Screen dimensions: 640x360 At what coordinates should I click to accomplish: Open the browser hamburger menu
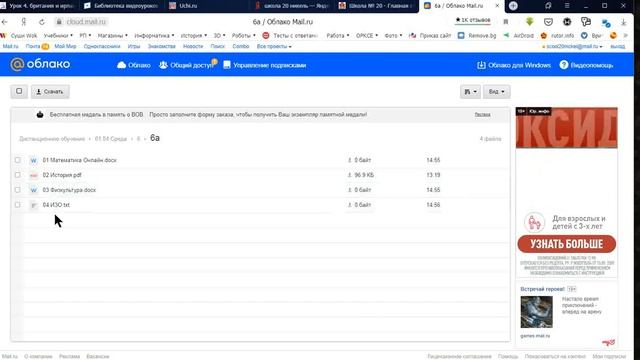[x=567, y=6]
